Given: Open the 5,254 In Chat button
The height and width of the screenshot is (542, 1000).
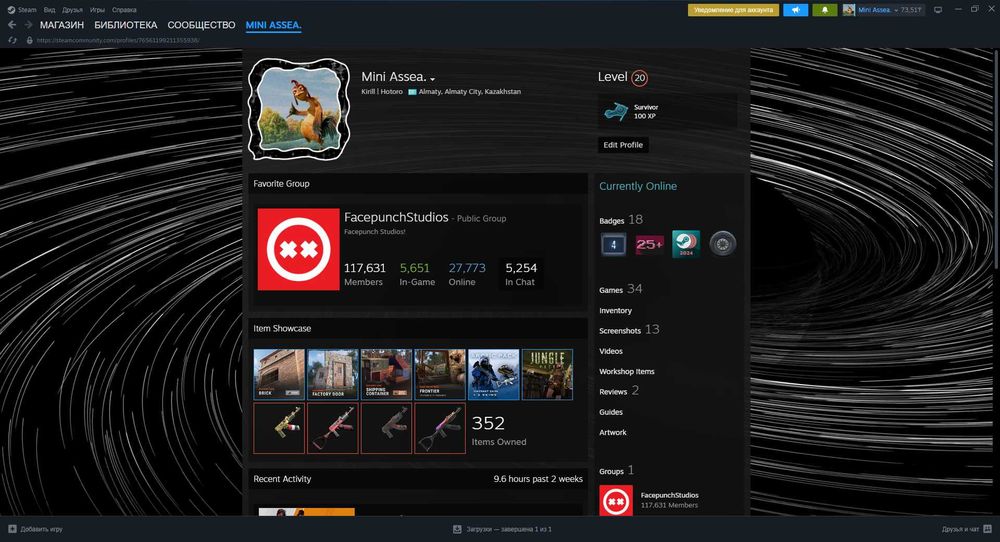Looking at the screenshot, I should [x=521, y=274].
